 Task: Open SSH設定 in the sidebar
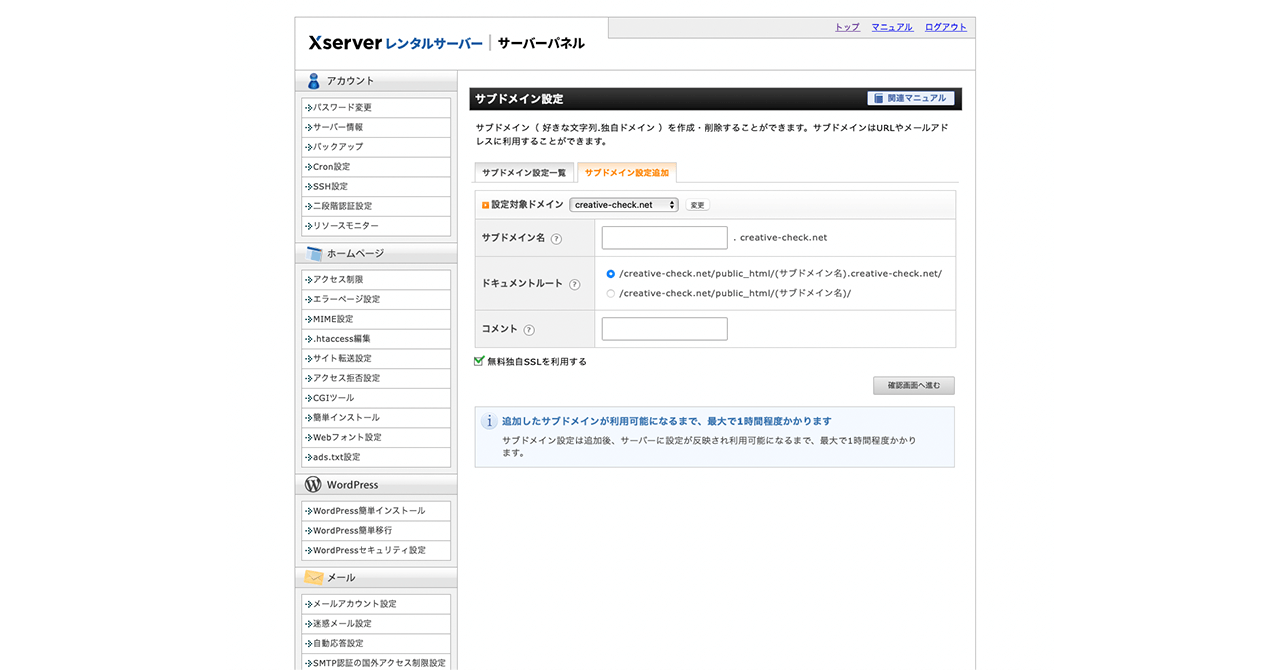(330, 187)
